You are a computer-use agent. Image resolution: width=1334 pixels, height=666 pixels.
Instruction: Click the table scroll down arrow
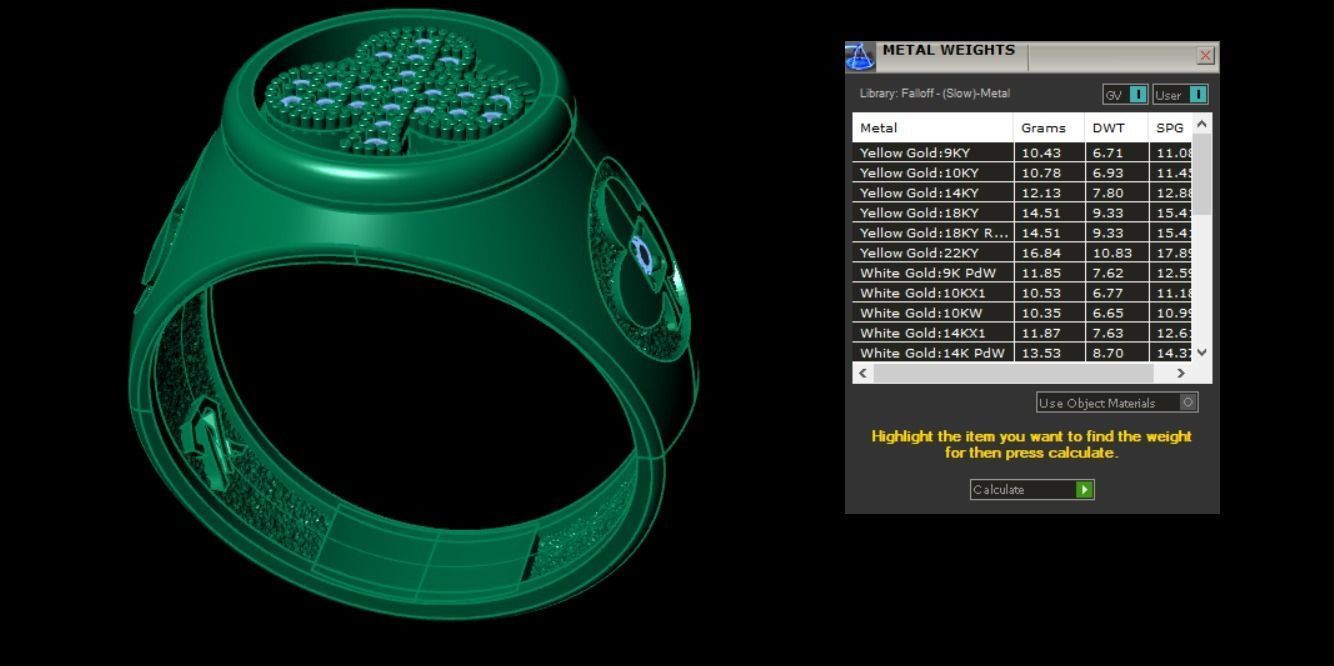(1202, 352)
